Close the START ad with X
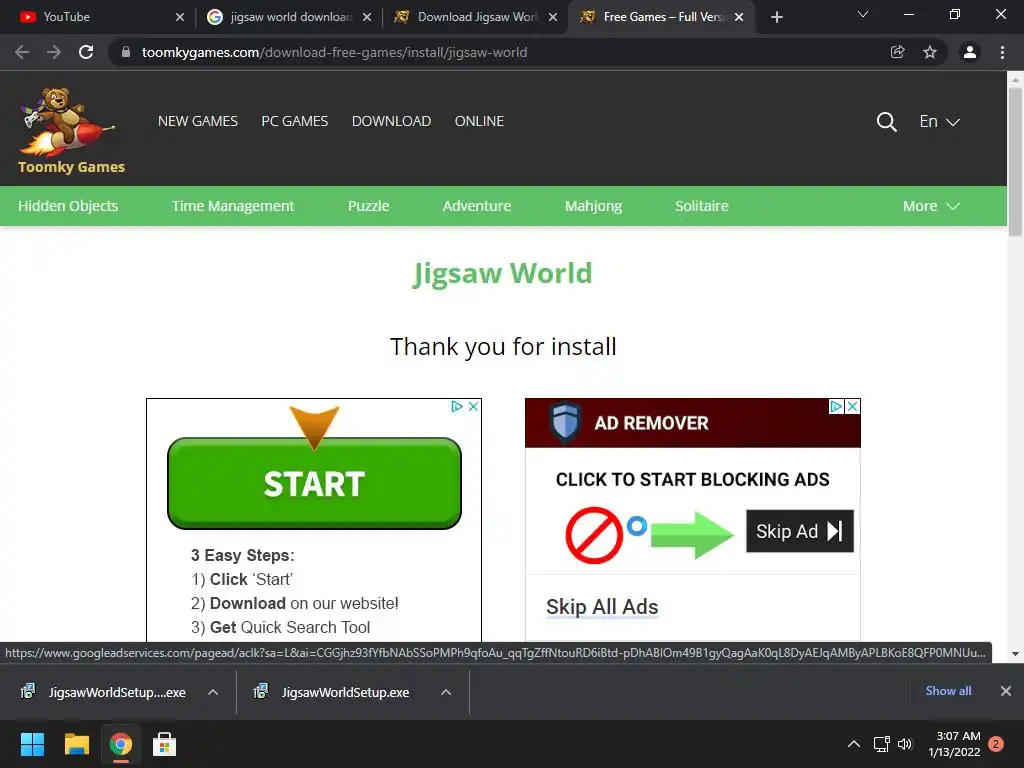Screen dimensions: 1024x768 point(473,406)
